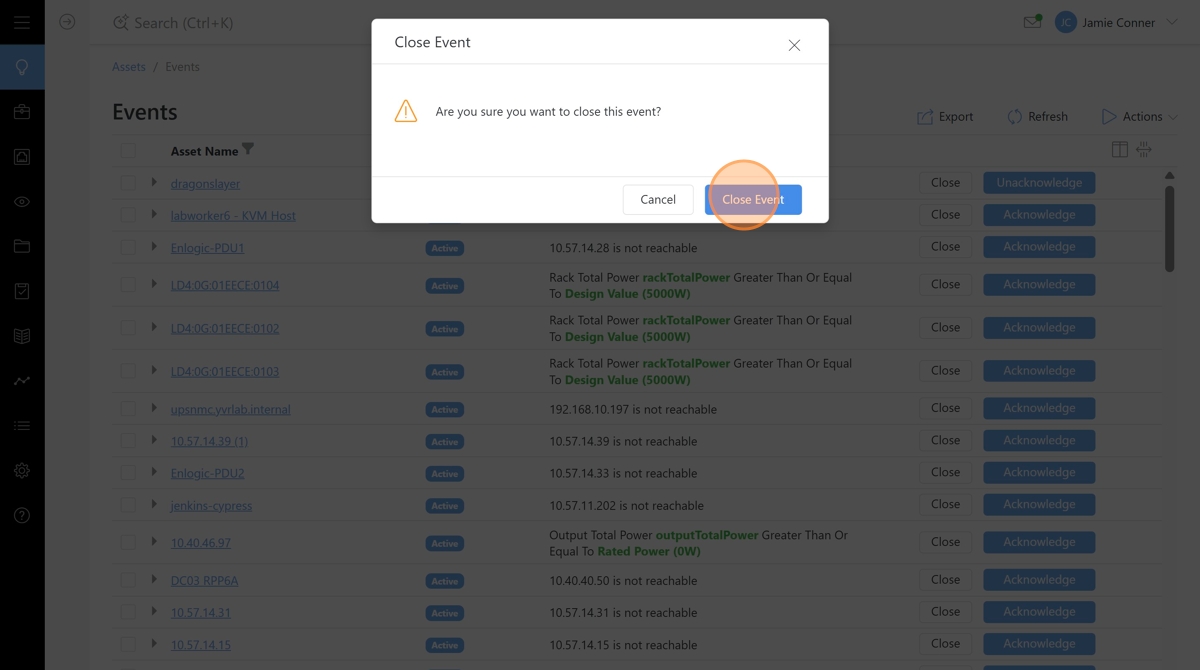Screen dimensions: 1200x670
Task: Check the box for Enlogic-PDU1 row
Action: (128, 247)
